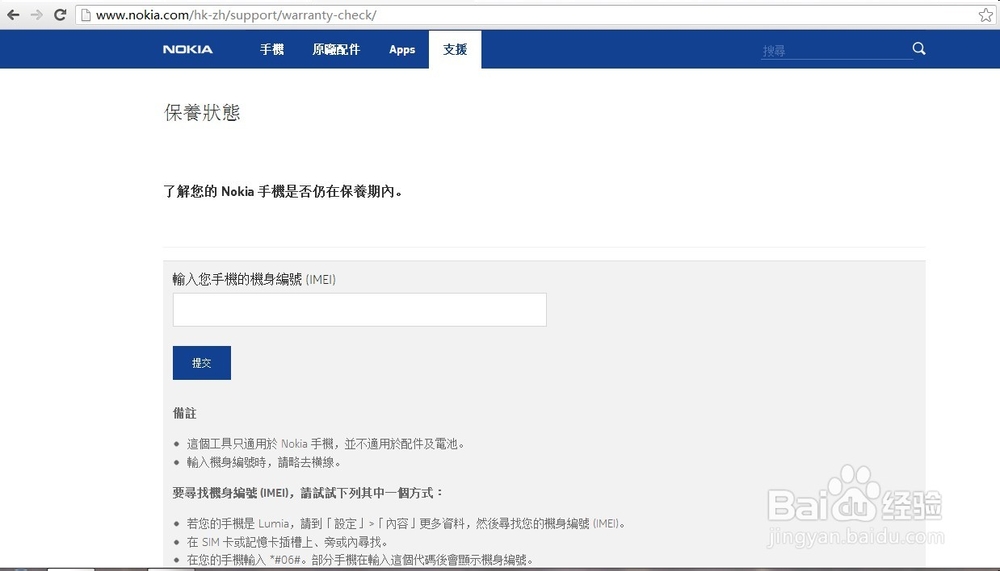Viewport: 1000px width, 571px height.
Task: Click the browser forward arrow
Action: click(x=36, y=15)
